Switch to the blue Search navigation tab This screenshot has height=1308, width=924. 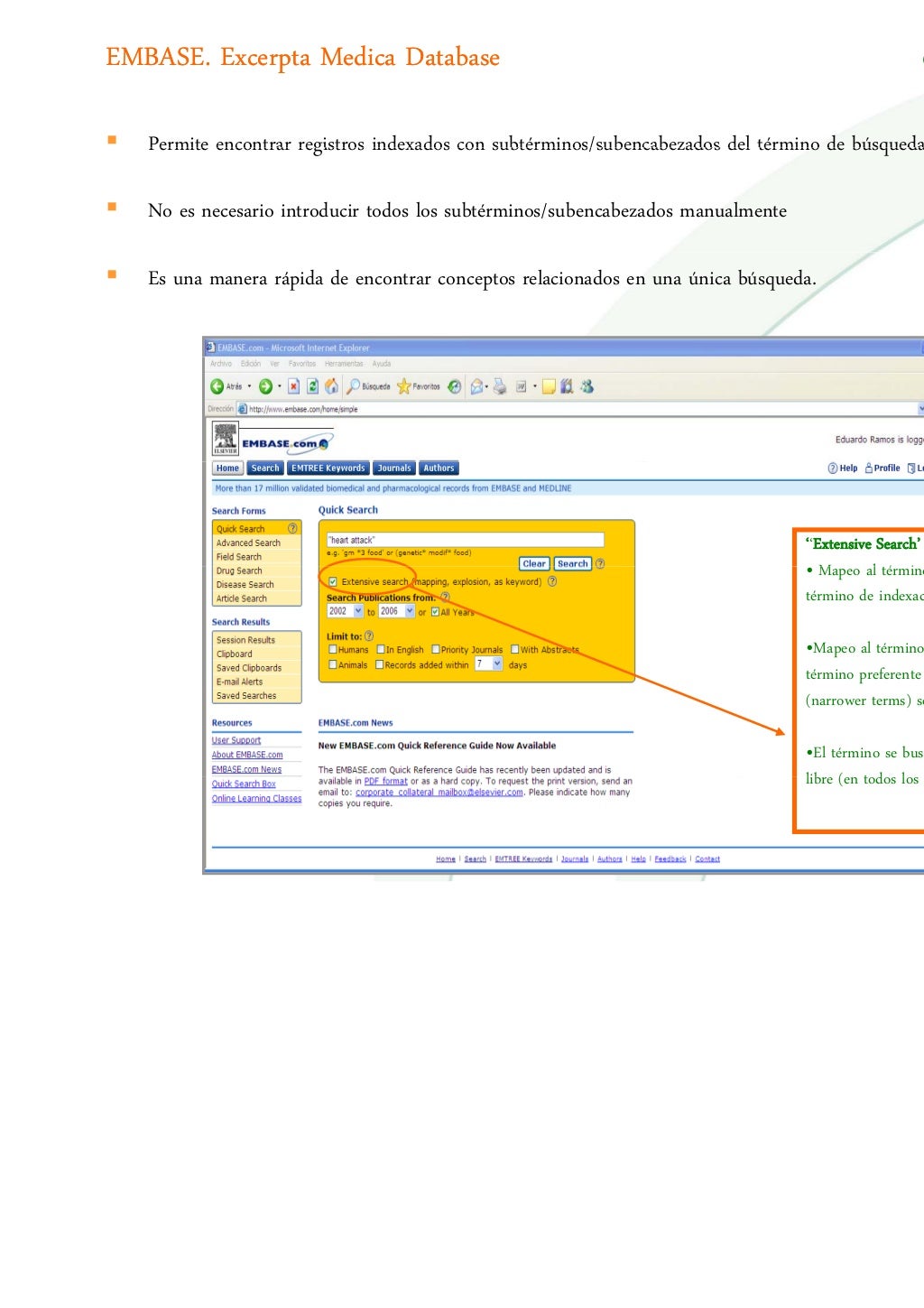(x=265, y=468)
